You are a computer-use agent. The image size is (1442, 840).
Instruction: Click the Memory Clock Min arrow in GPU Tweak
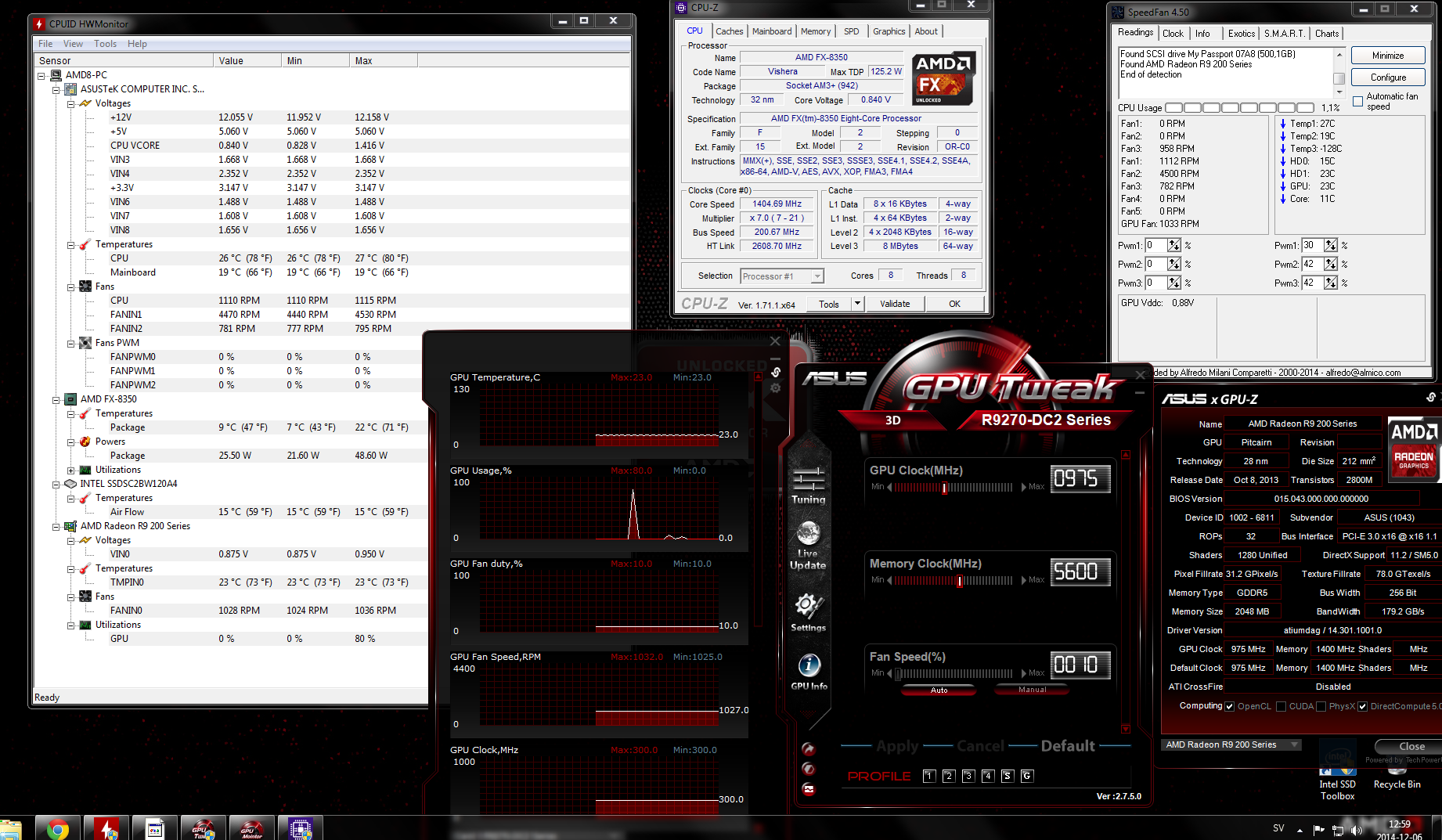889,580
